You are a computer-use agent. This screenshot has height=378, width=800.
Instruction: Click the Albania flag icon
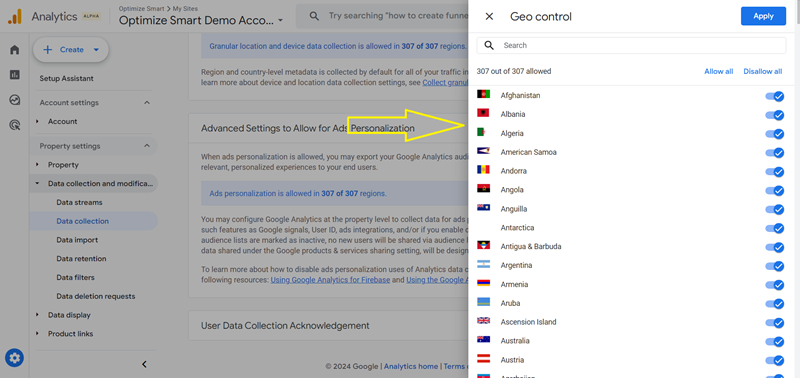coord(483,113)
